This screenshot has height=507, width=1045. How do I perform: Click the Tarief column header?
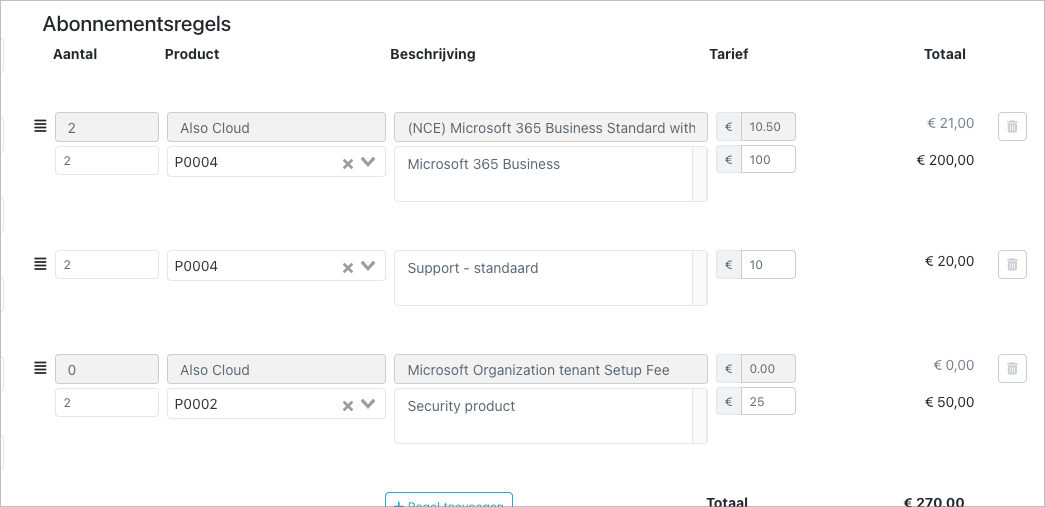tap(728, 54)
